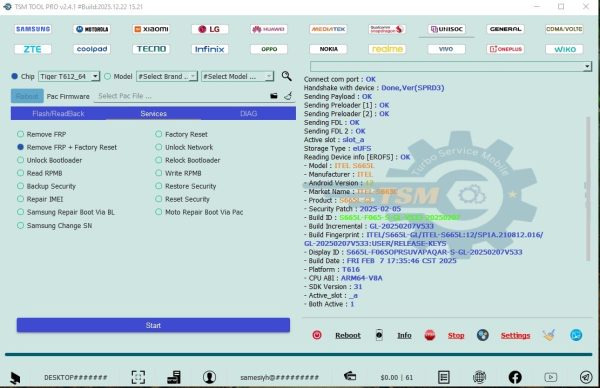Browse for Pac file folder icon

(x=274, y=96)
